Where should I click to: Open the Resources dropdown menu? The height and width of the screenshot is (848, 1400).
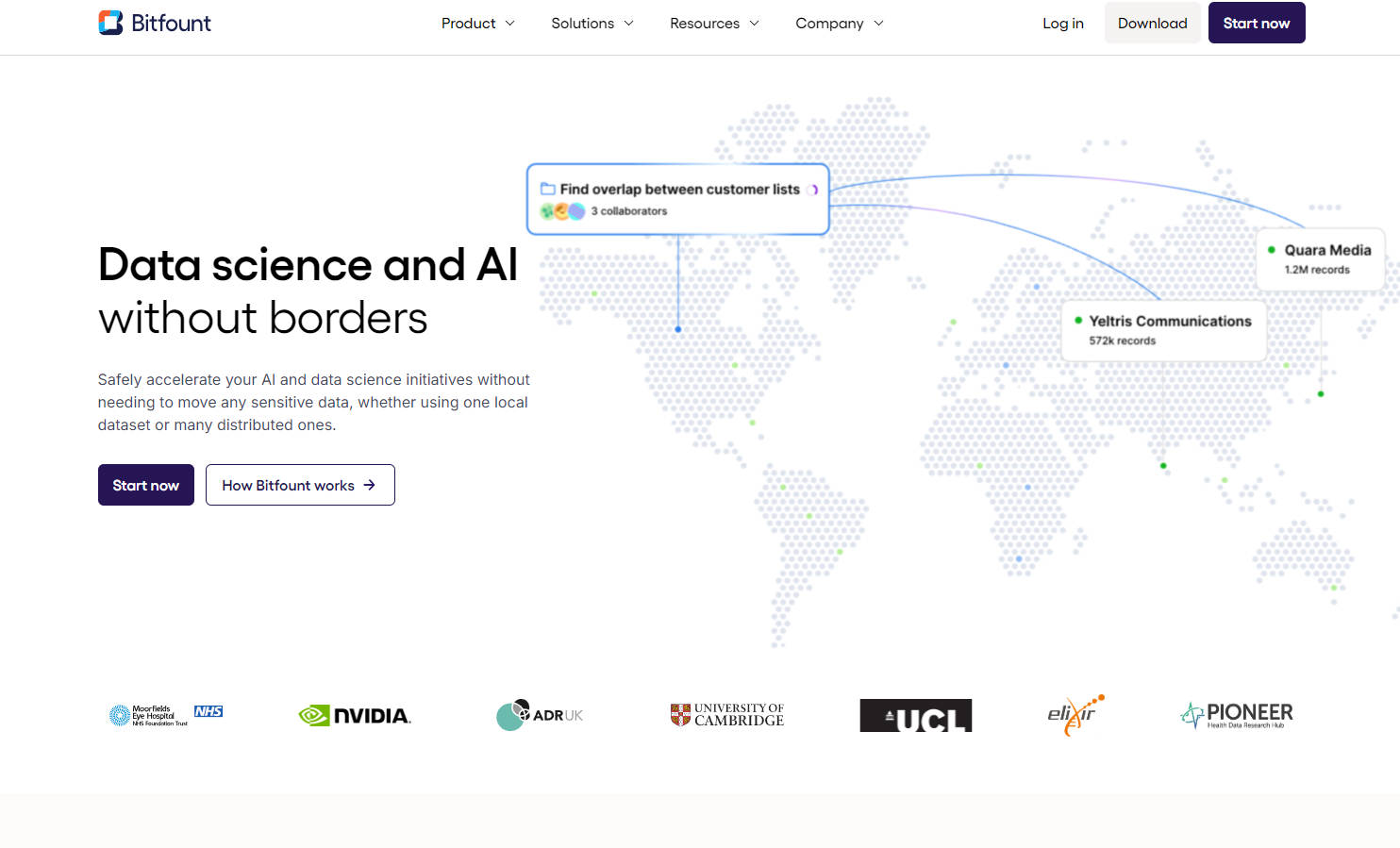point(714,23)
